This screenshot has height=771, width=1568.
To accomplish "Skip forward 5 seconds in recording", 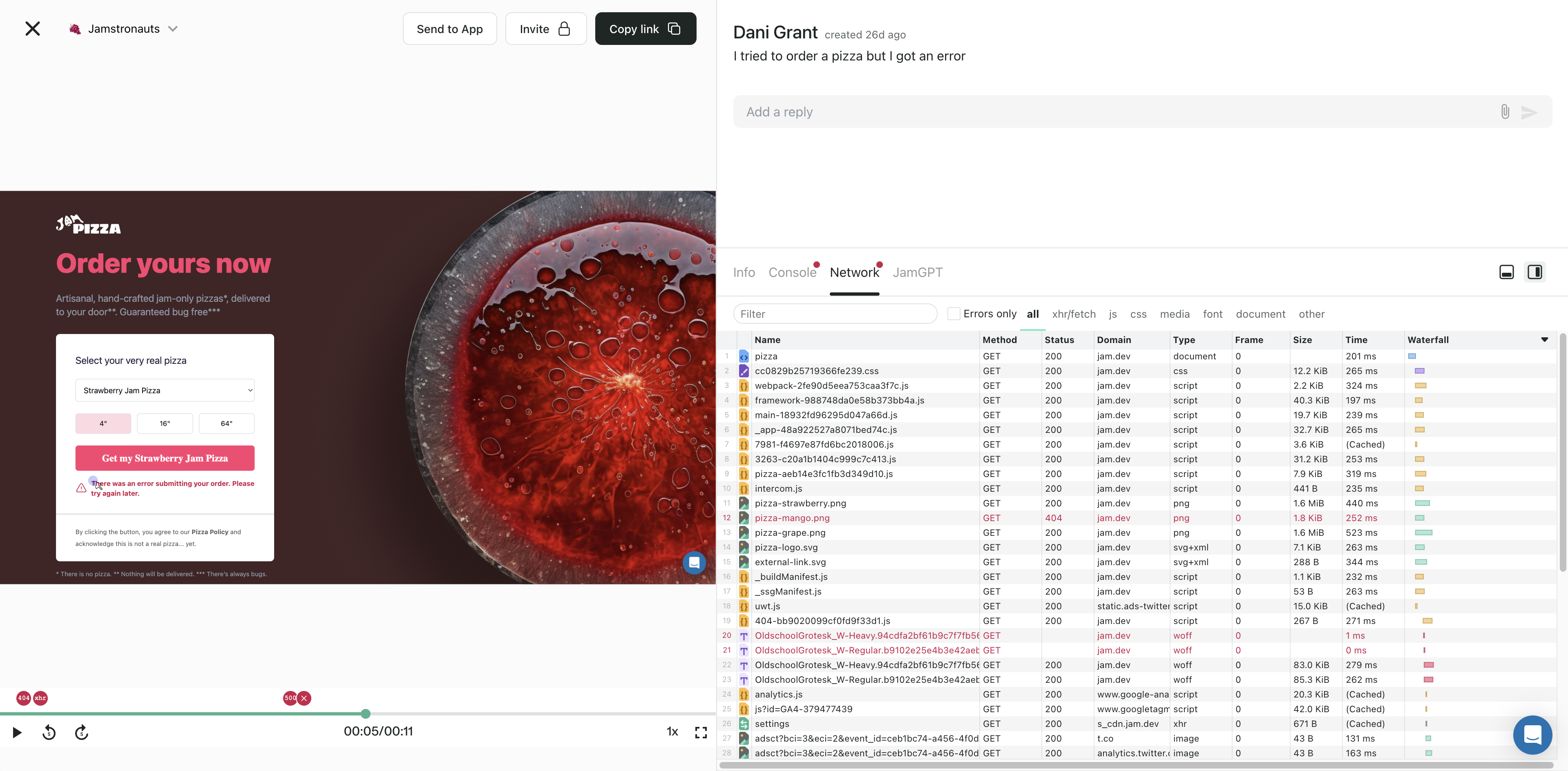I will pos(82,733).
